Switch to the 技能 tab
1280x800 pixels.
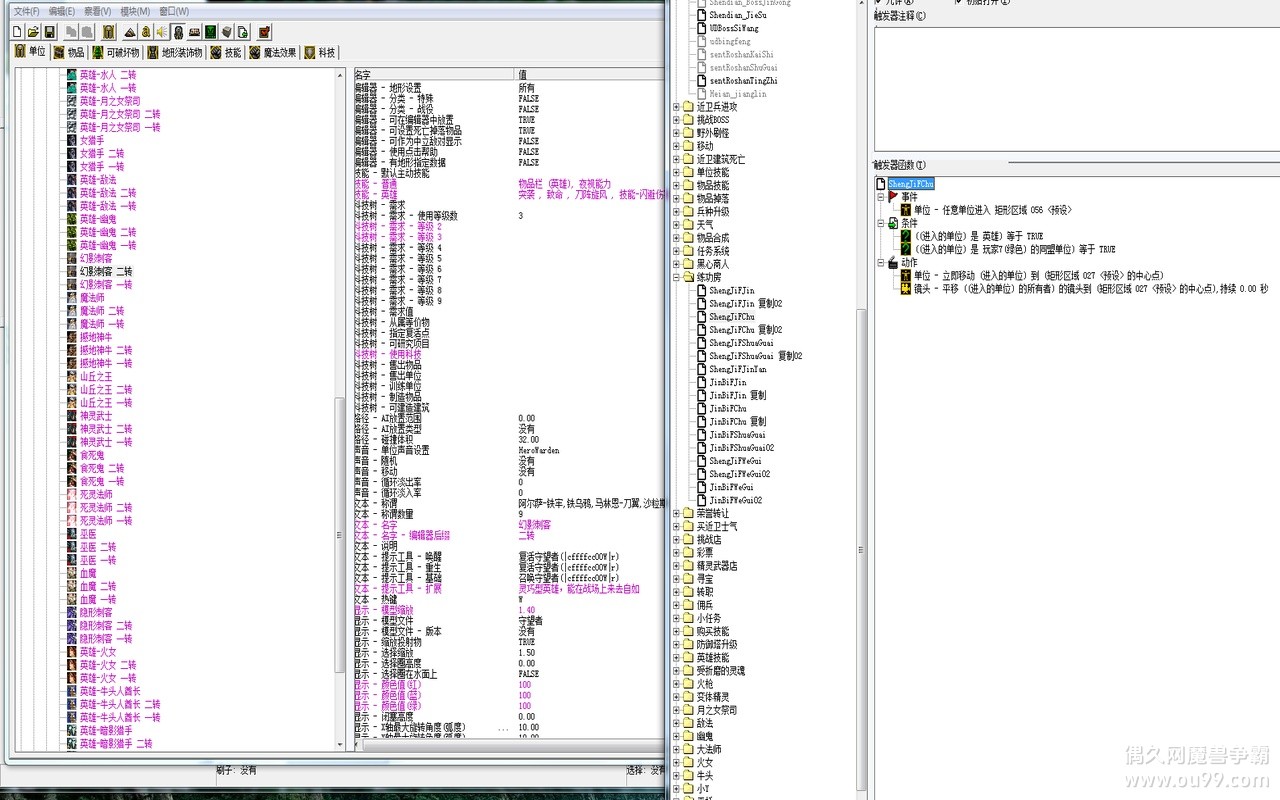click(226, 52)
